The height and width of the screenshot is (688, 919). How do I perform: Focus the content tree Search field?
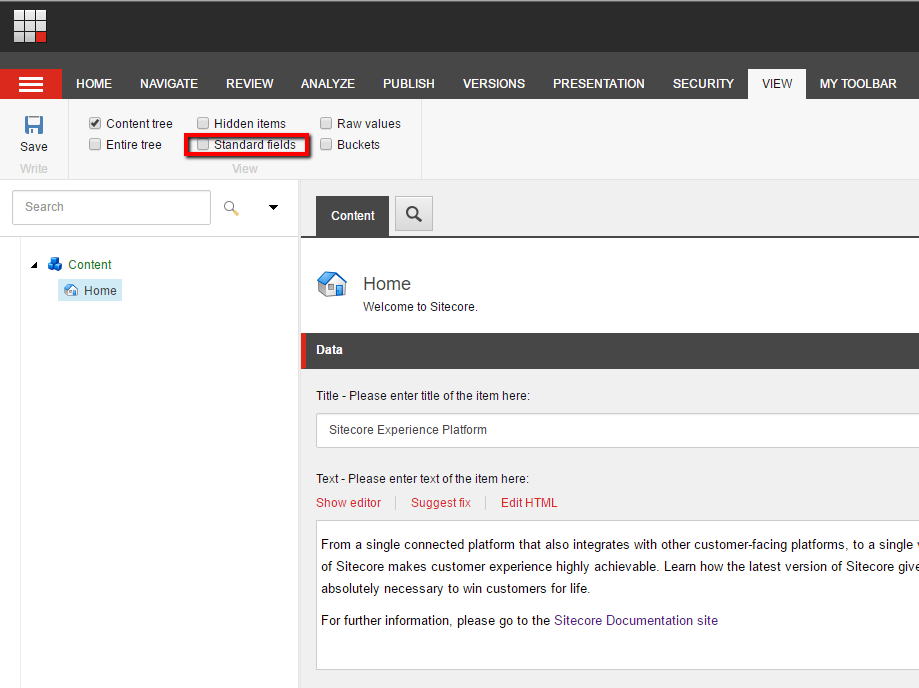pyautogui.click(x=111, y=207)
